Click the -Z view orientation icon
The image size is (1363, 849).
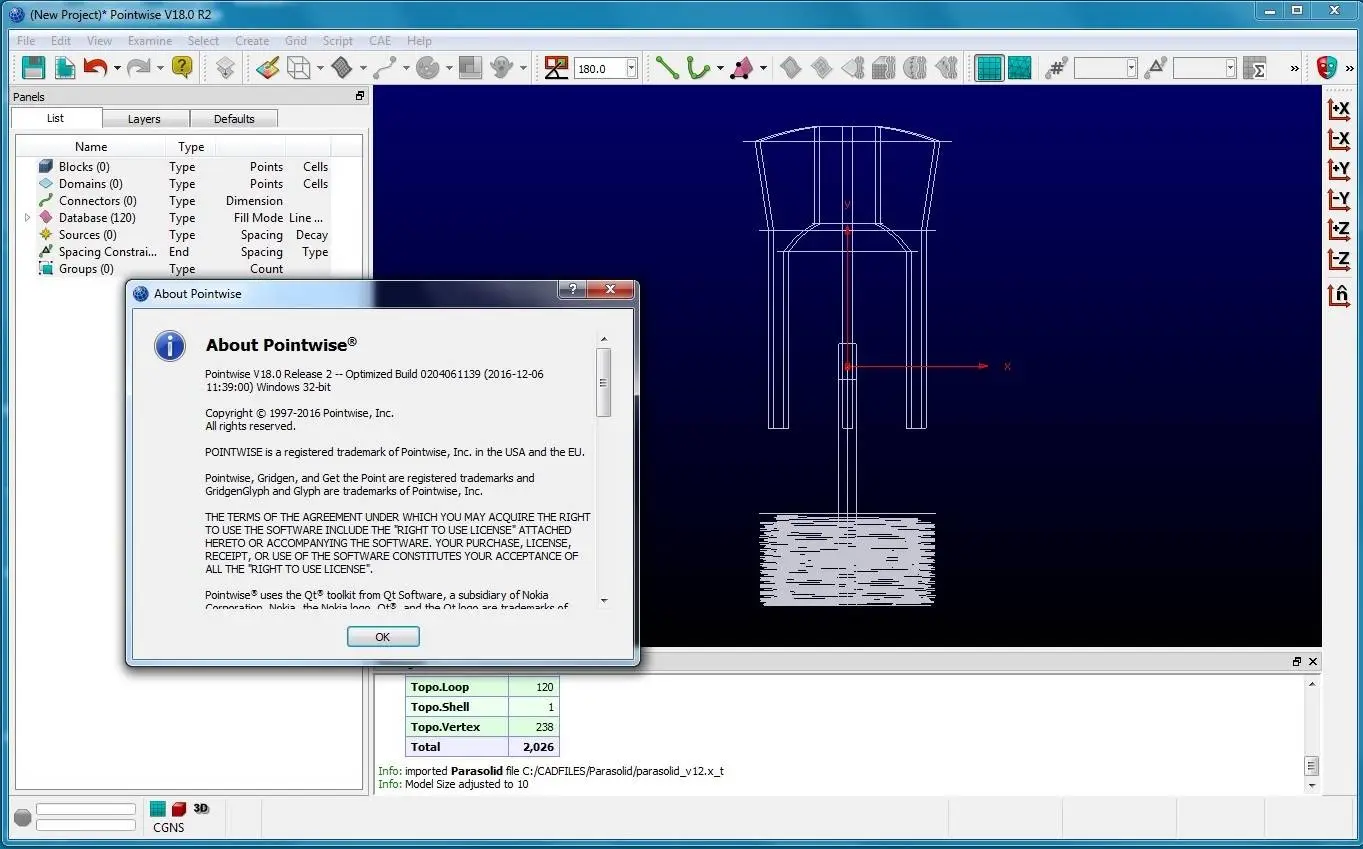pyautogui.click(x=1339, y=260)
